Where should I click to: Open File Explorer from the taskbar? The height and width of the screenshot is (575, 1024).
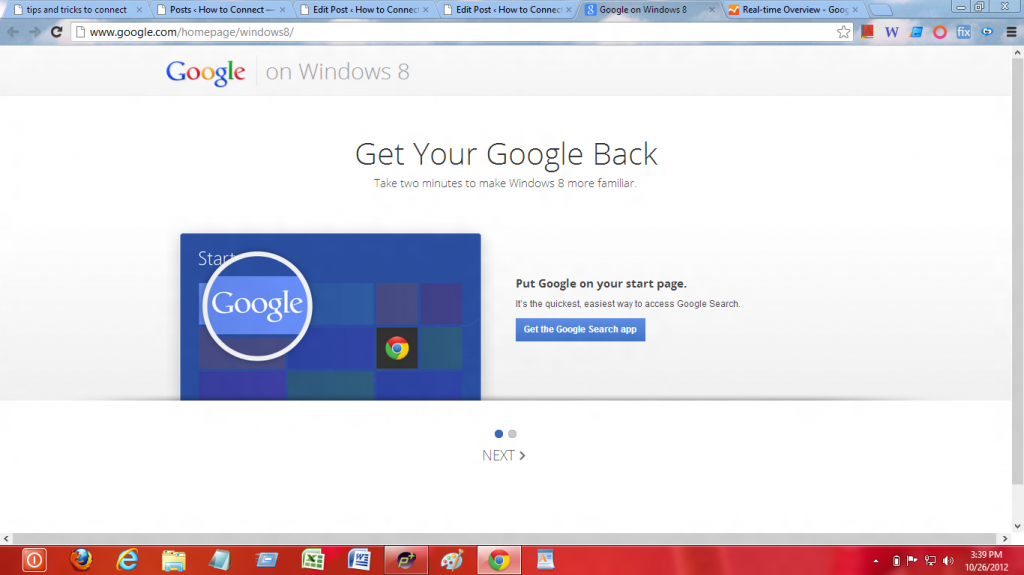pos(174,560)
